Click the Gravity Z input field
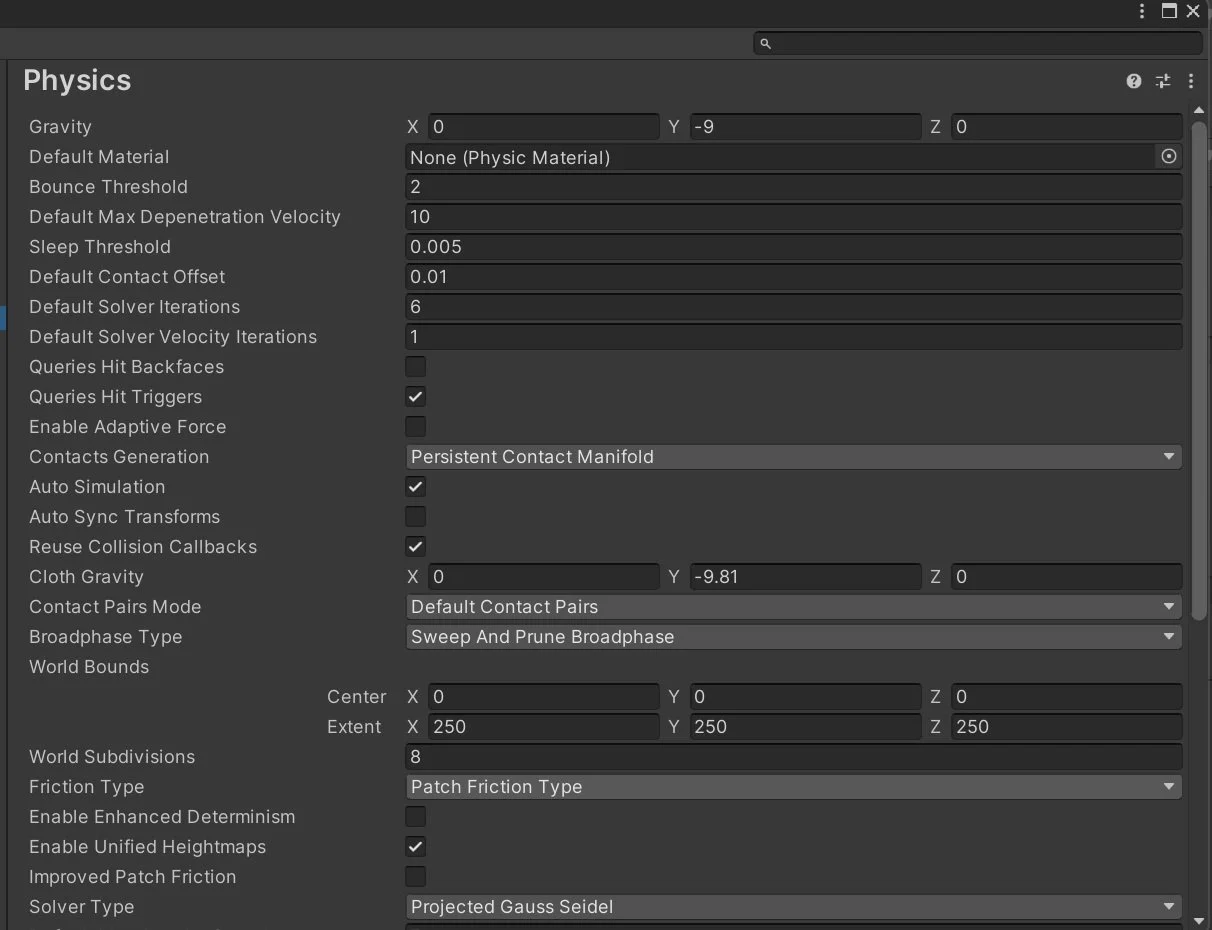 1067,126
